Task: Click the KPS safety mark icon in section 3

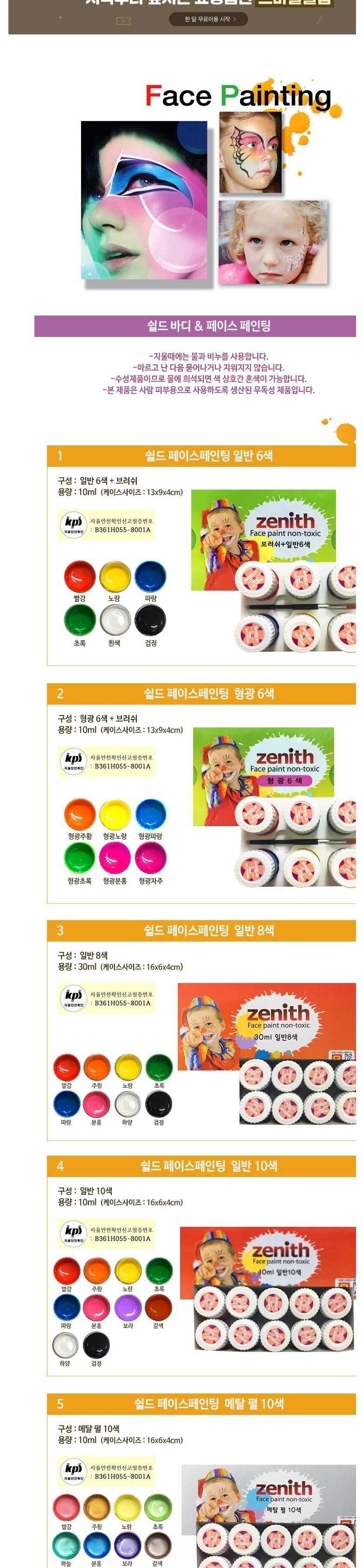Action: point(73,998)
